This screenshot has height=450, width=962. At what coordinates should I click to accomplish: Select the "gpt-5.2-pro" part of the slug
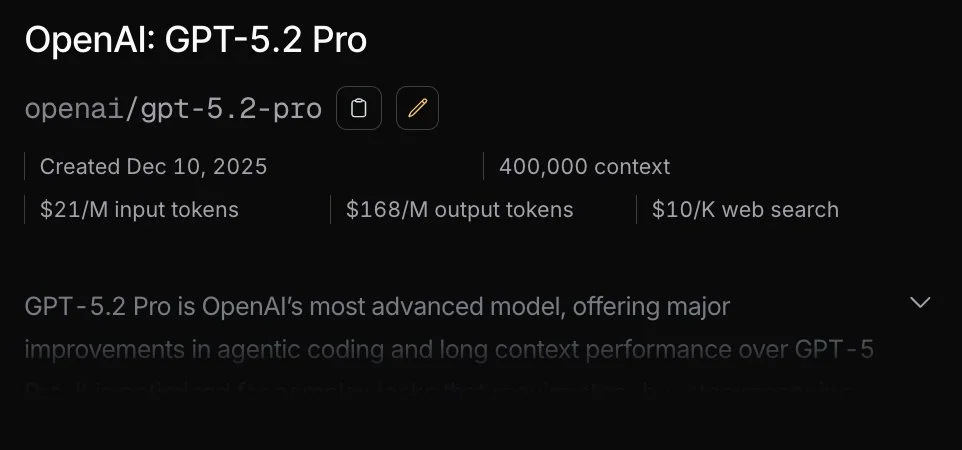pyautogui.click(x=232, y=110)
